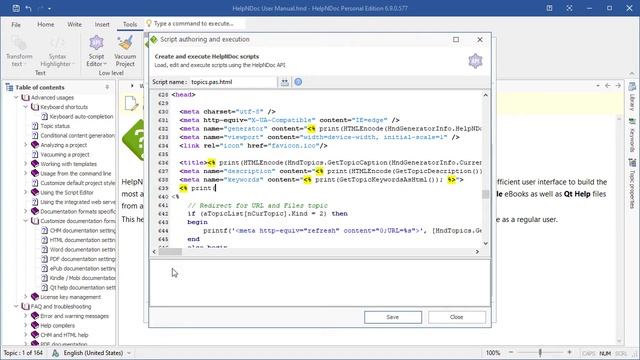
Task: Expand Usage from the command line node
Action: click(x=26, y=173)
